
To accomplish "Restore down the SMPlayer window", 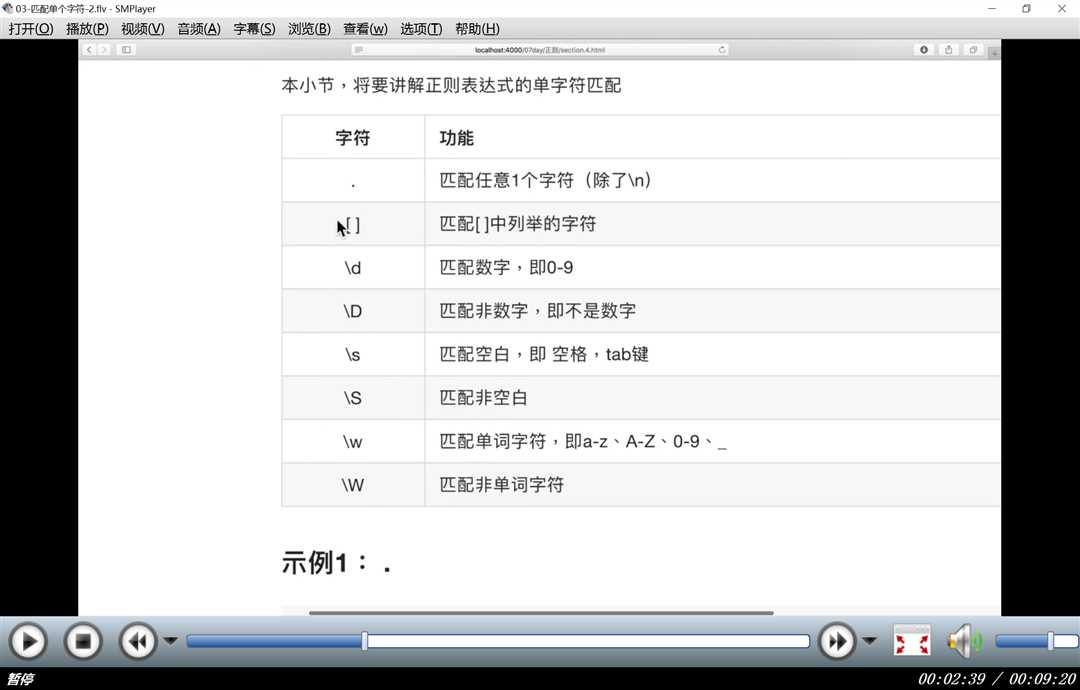I will [x=1026, y=8].
